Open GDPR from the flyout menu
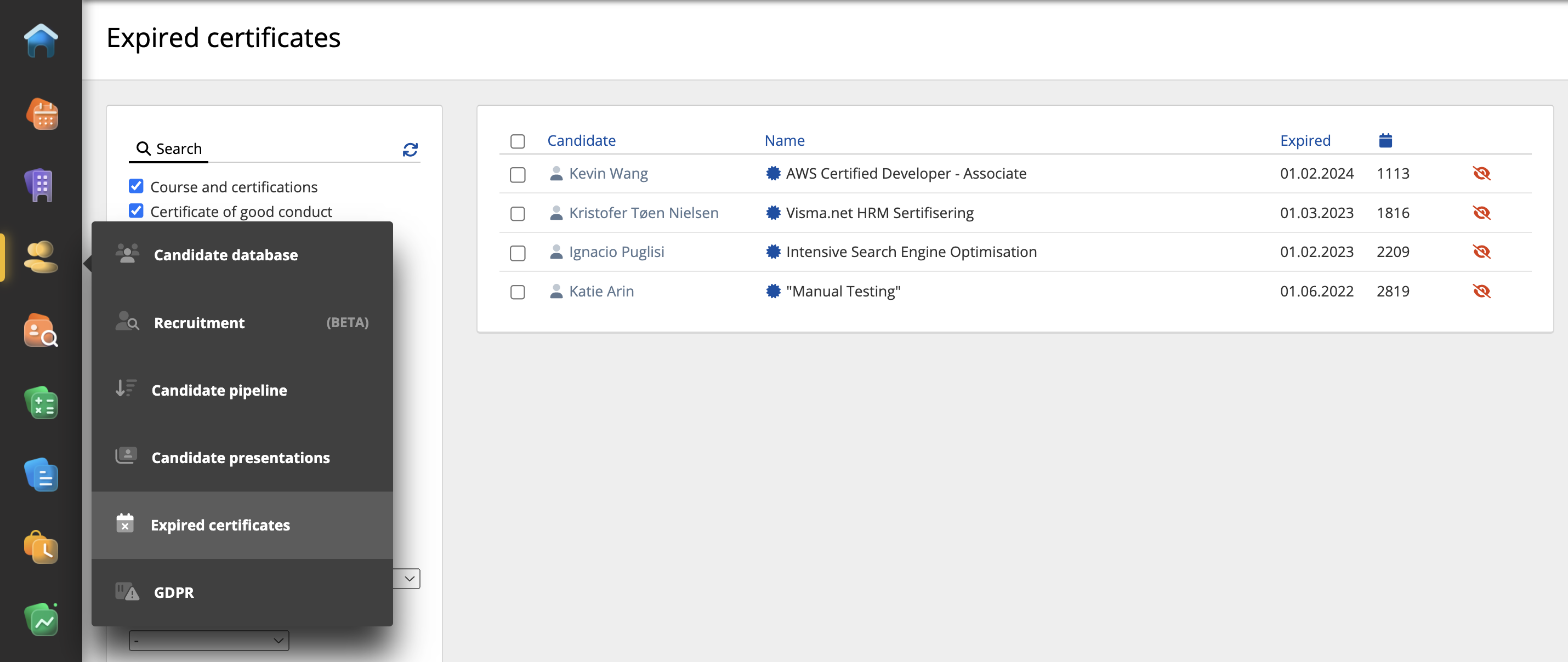The image size is (1568, 662). pyautogui.click(x=173, y=592)
